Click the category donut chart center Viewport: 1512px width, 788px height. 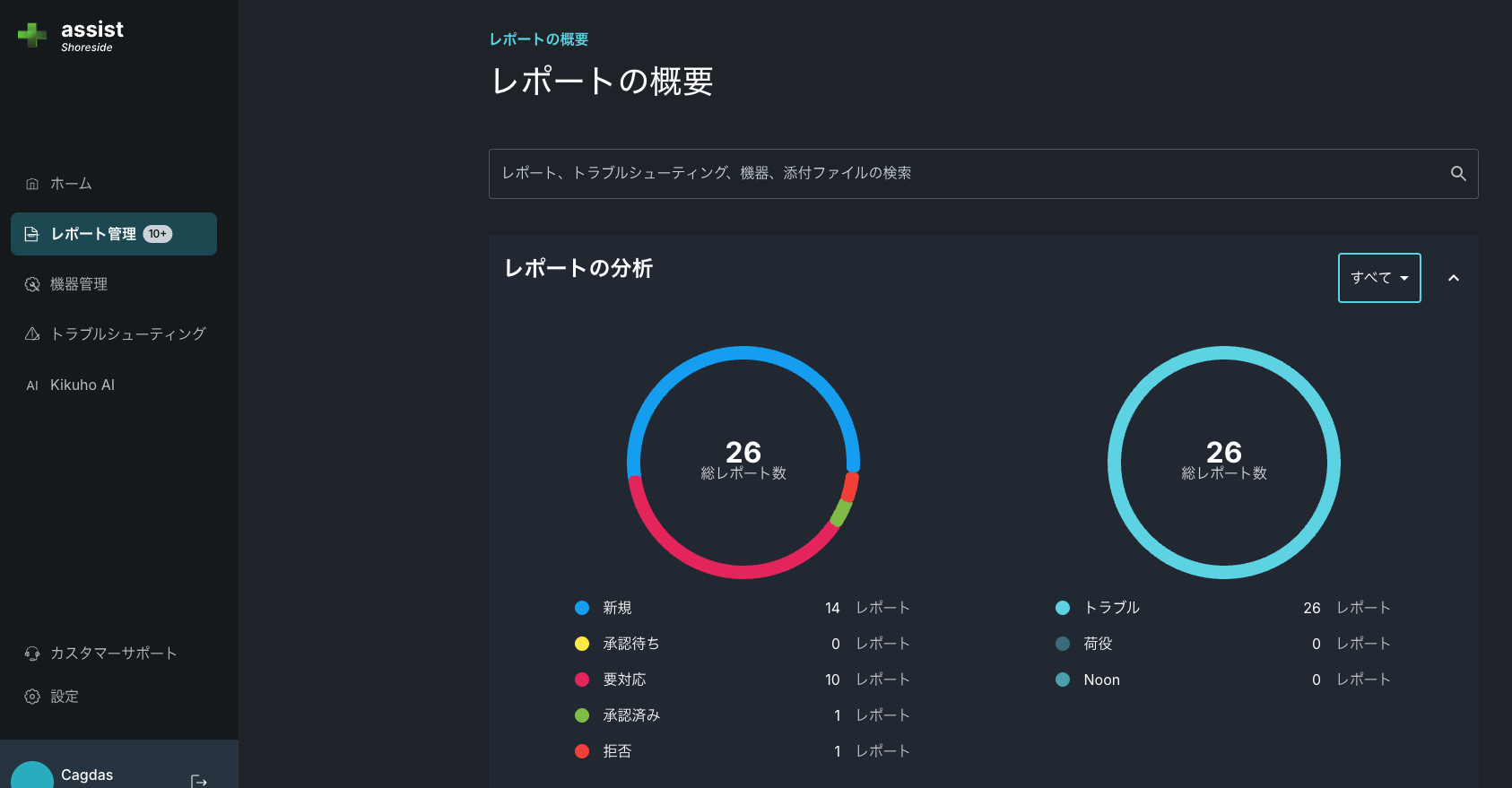[1224, 463]
